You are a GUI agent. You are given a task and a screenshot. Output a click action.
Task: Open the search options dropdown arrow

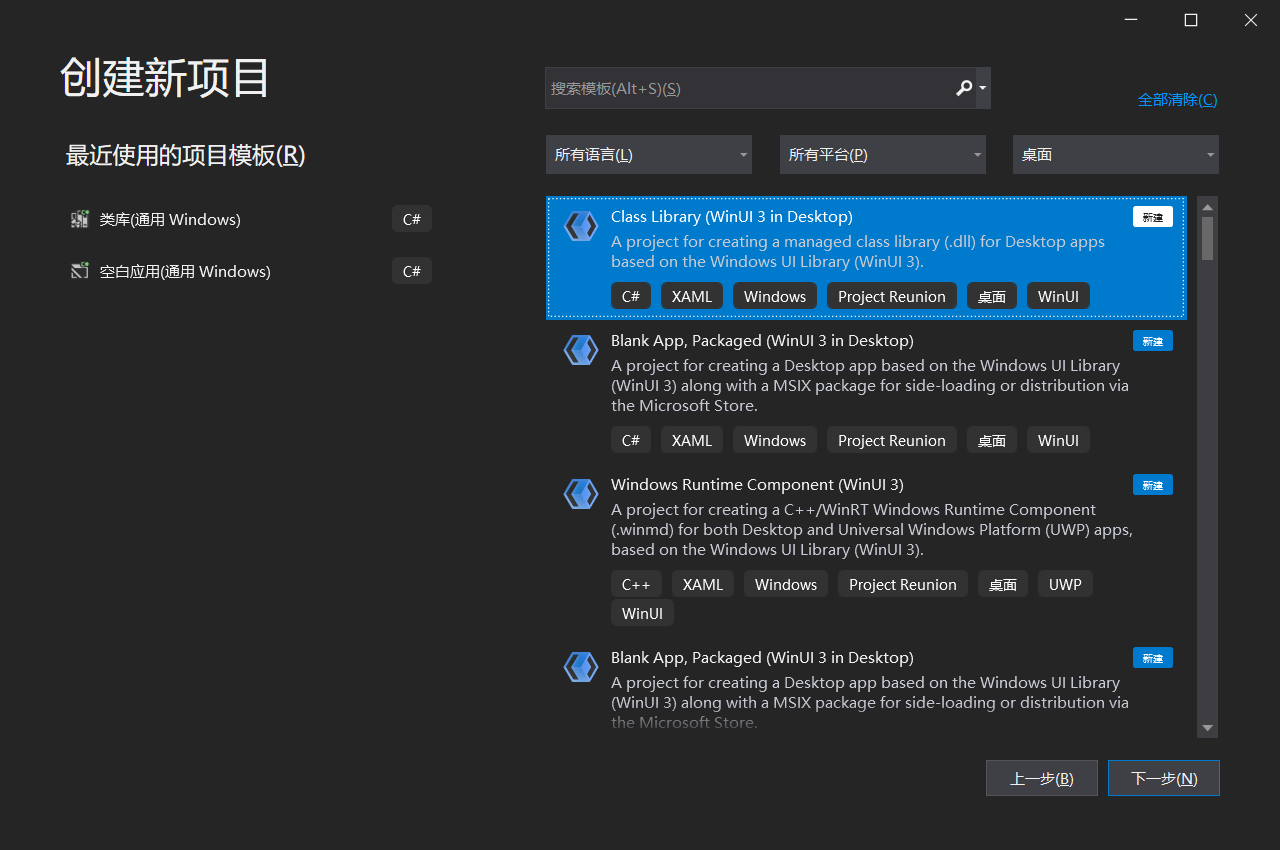[983, 88]
